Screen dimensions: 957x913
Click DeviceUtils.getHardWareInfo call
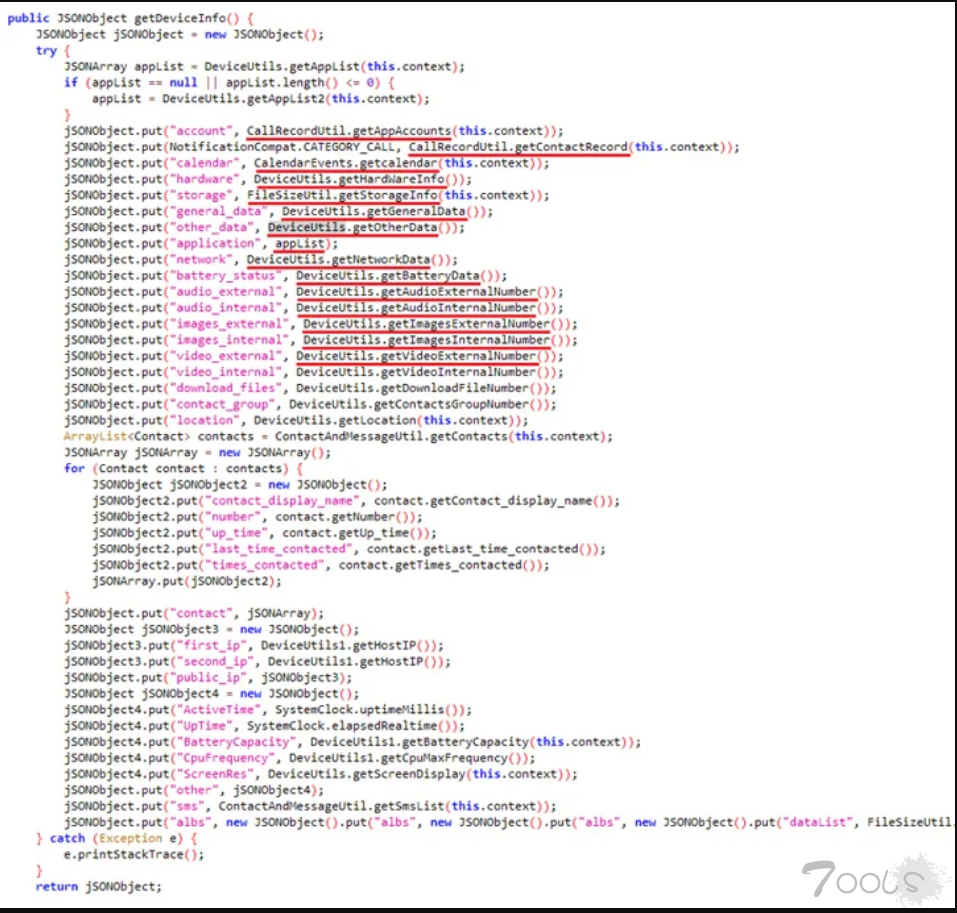coord(349,179)
